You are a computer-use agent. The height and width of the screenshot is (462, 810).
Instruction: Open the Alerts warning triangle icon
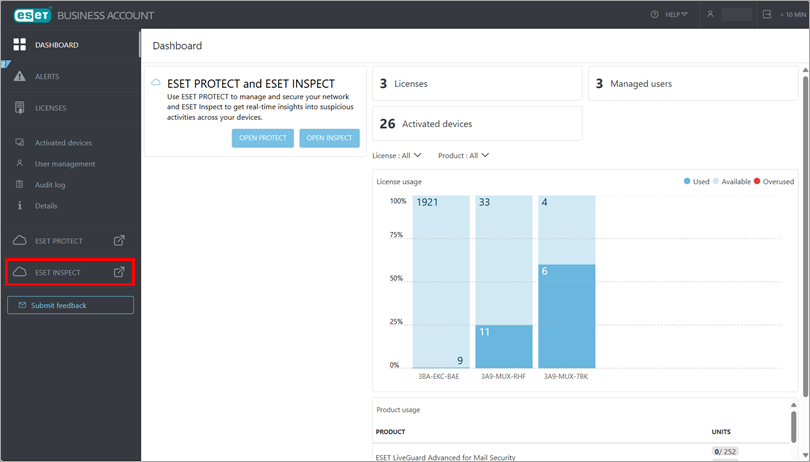(20, 76)
